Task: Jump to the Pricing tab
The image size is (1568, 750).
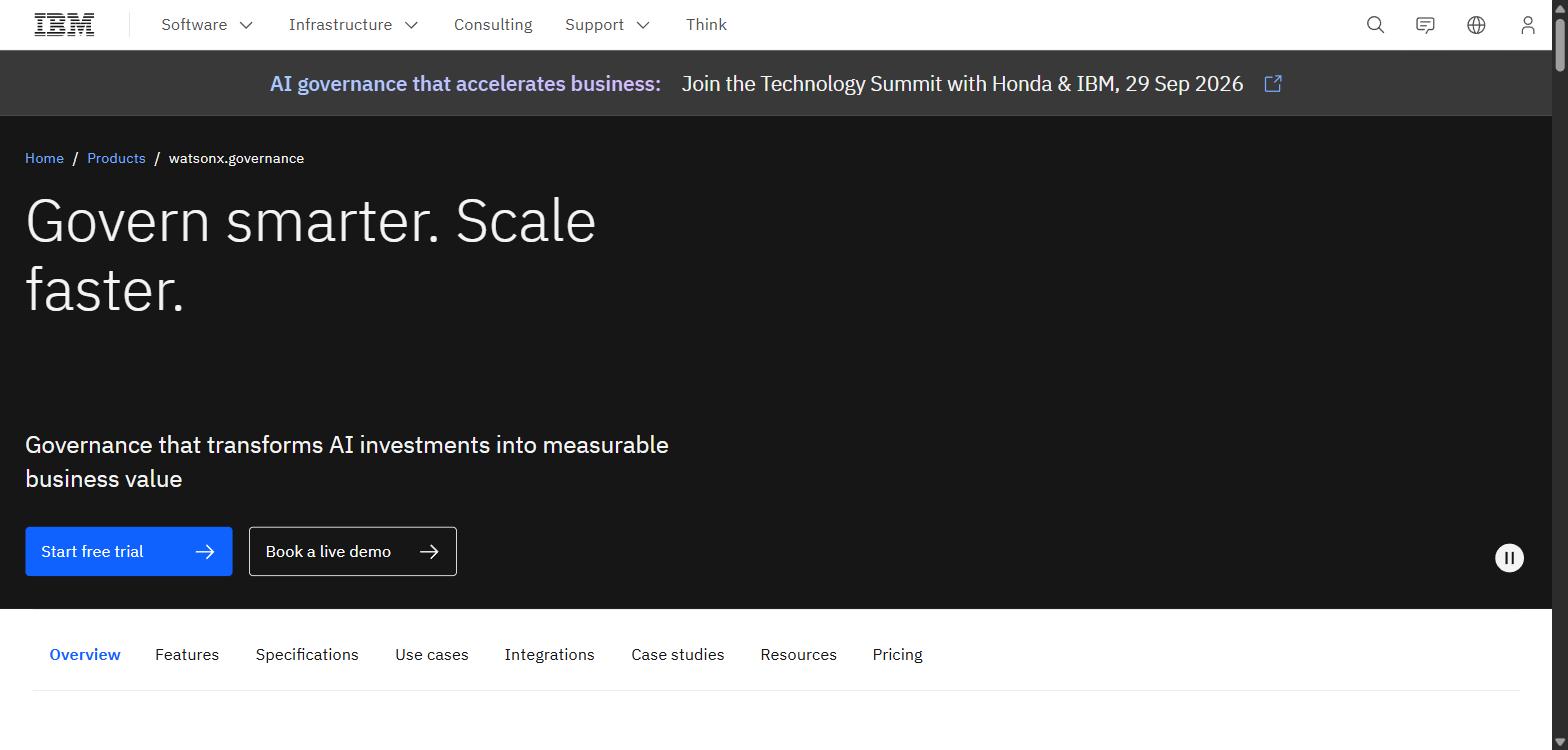Action: pyautogui.click(x=898, y=655)
